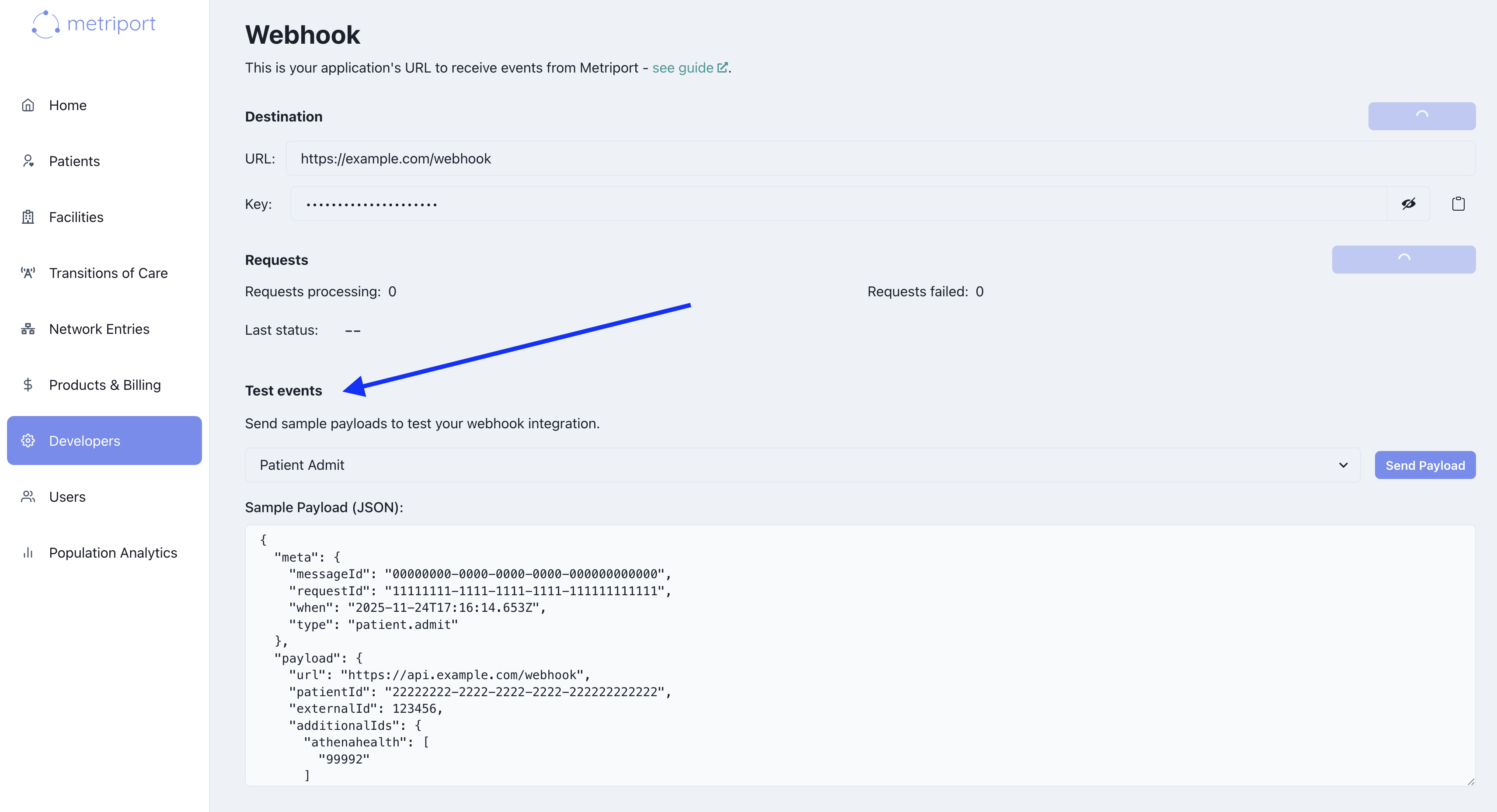1497x812 pixels.
Task: Open the Users page
Action: [x=104, y=496]
